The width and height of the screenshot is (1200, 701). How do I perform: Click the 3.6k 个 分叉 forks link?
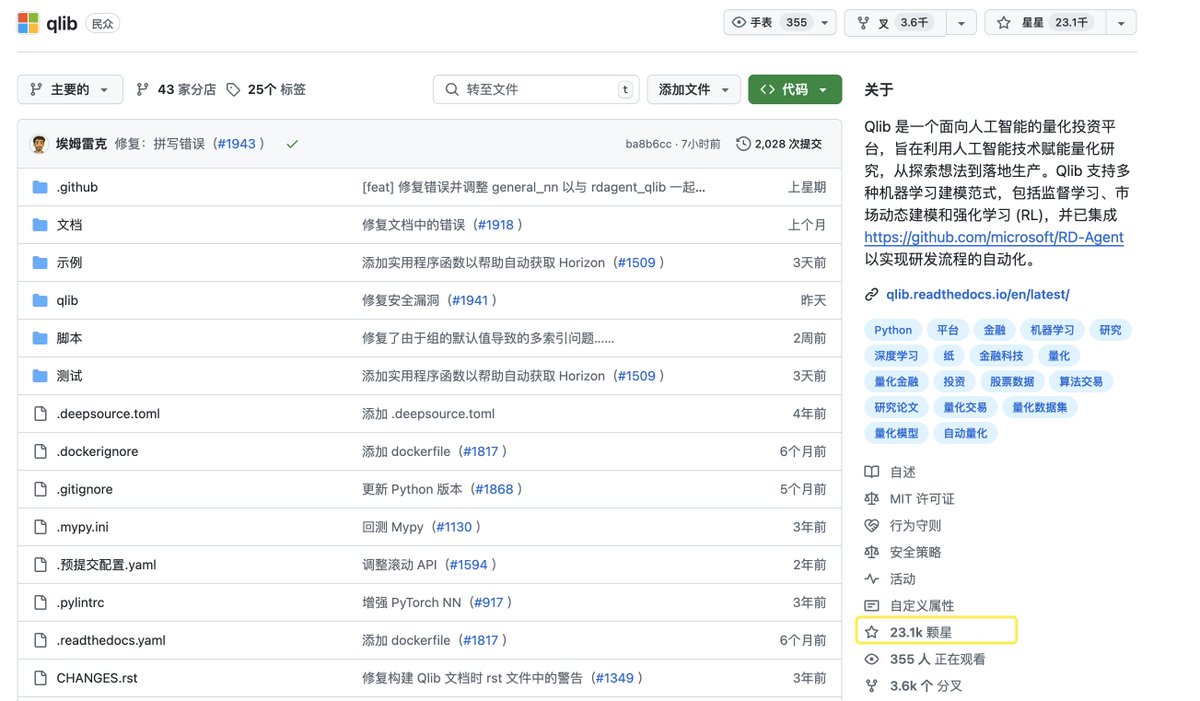click(x=926, y=686)
